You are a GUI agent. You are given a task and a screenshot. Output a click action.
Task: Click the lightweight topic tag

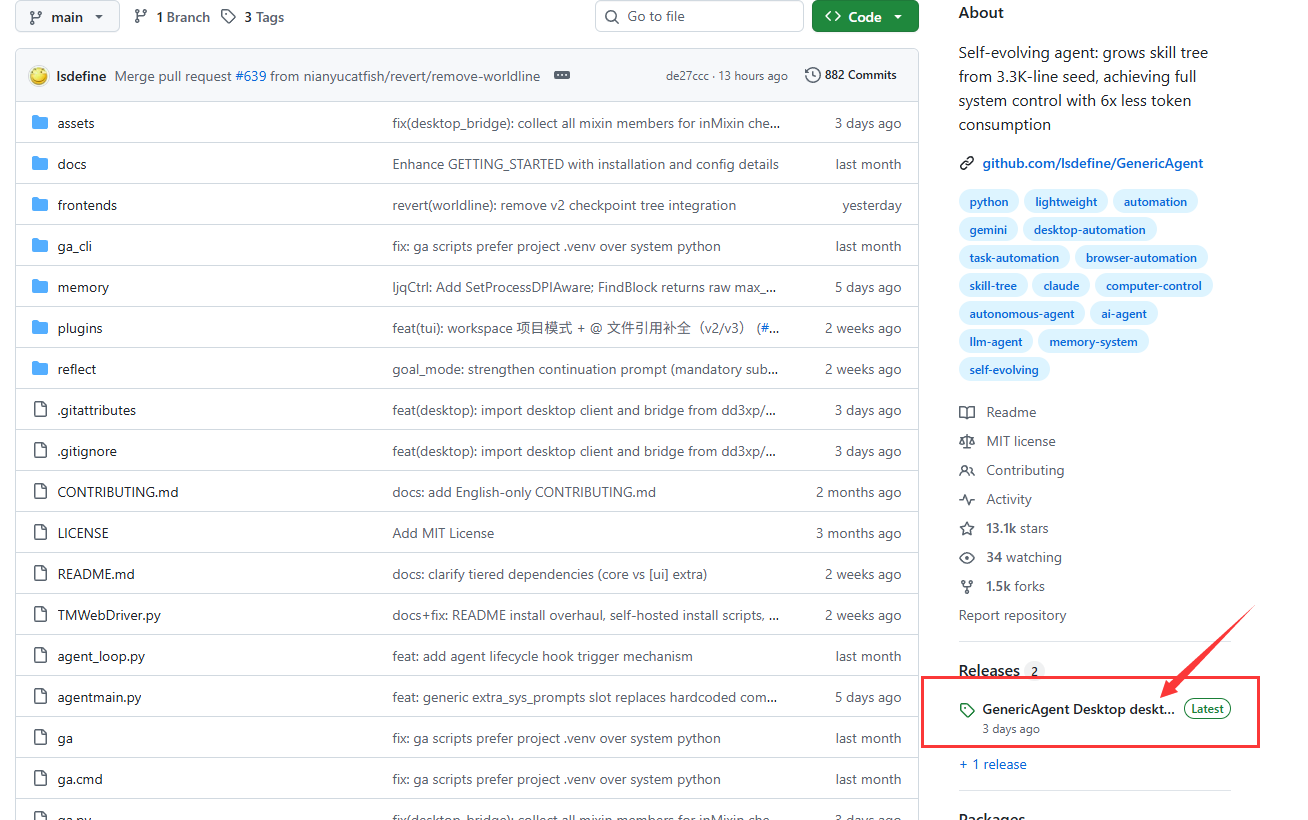[1066, 202]
